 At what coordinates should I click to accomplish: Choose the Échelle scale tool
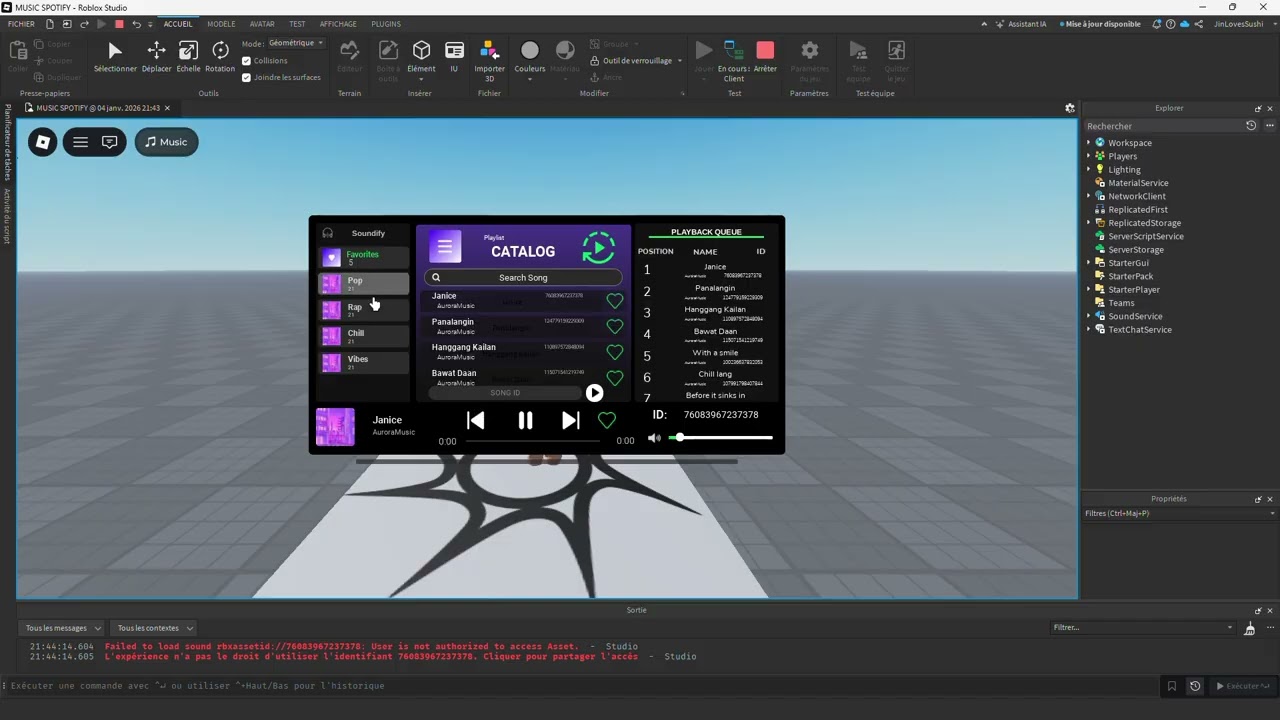point(188,57)
